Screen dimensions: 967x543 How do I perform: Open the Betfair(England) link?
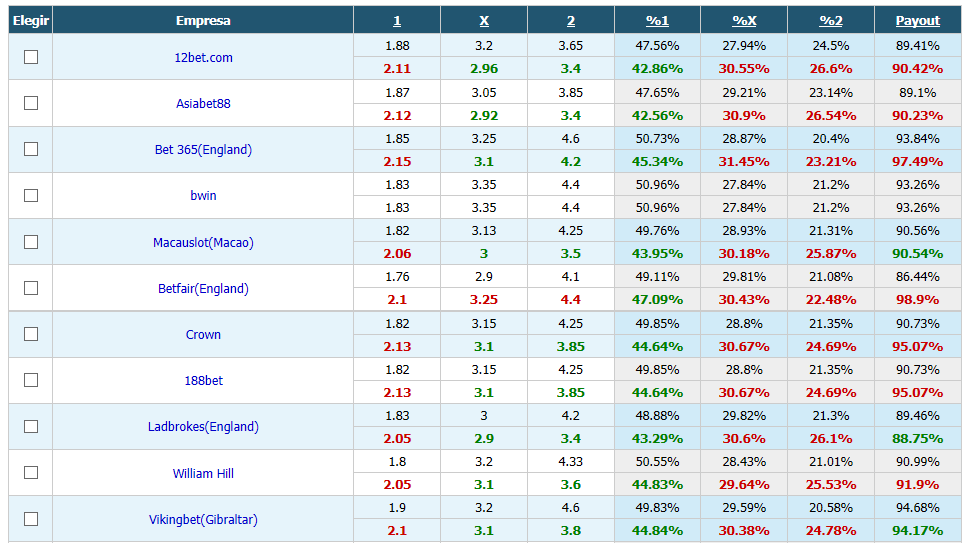click(204, 289)
